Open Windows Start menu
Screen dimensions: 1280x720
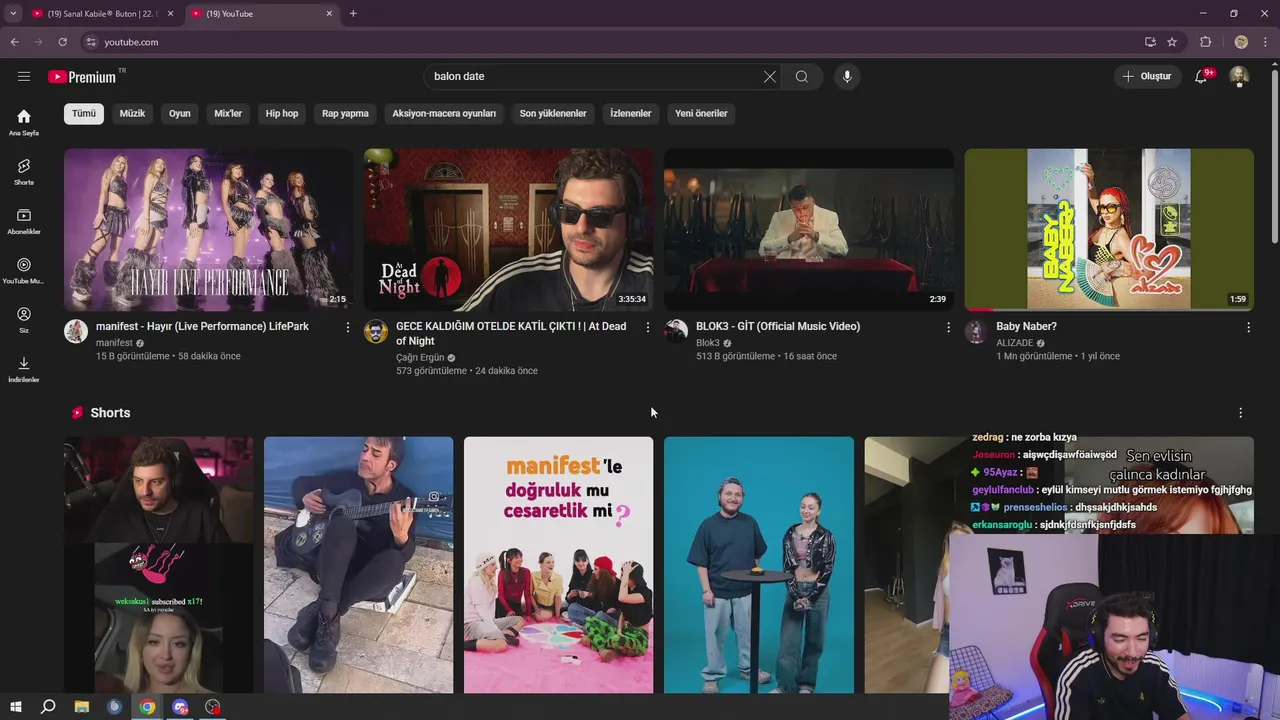point(15,707)
